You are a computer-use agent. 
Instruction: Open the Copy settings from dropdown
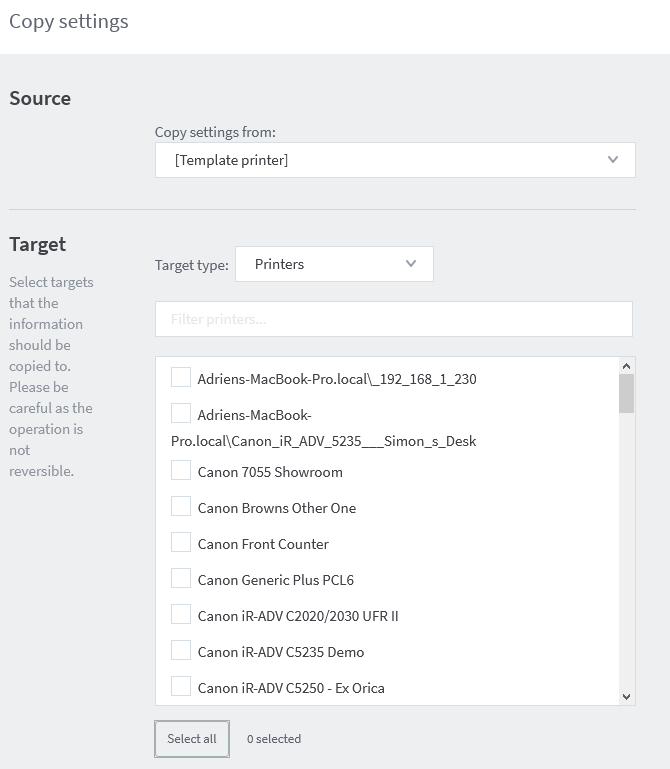395,160
